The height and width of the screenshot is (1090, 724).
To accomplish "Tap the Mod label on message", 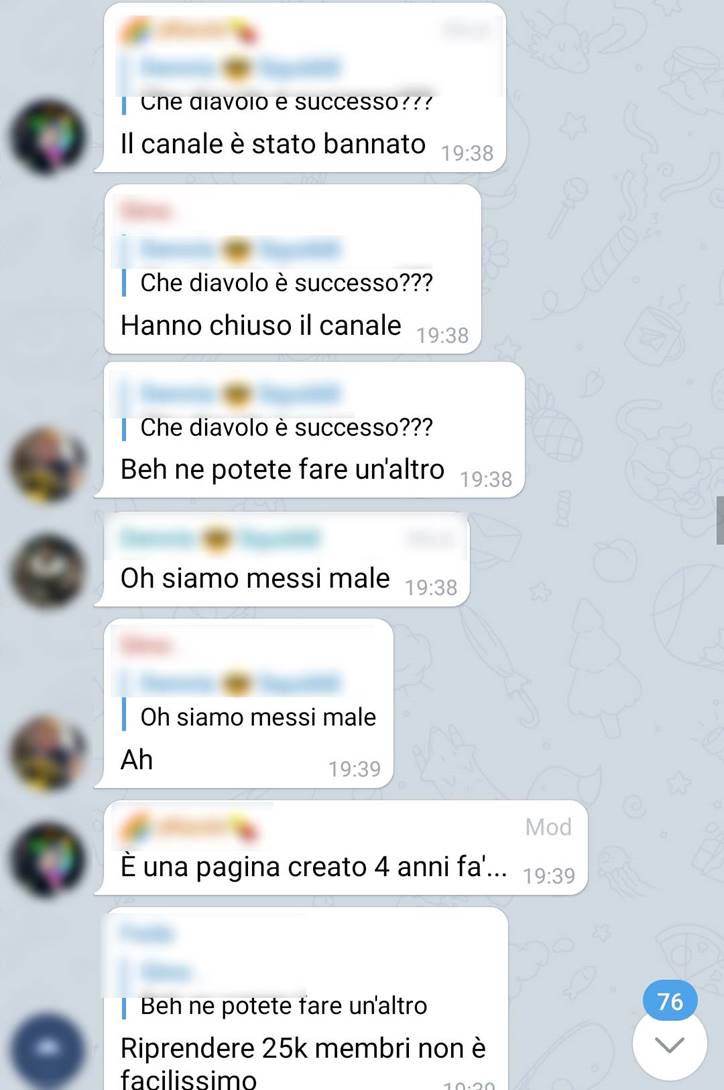I will [x=548, y=827].
